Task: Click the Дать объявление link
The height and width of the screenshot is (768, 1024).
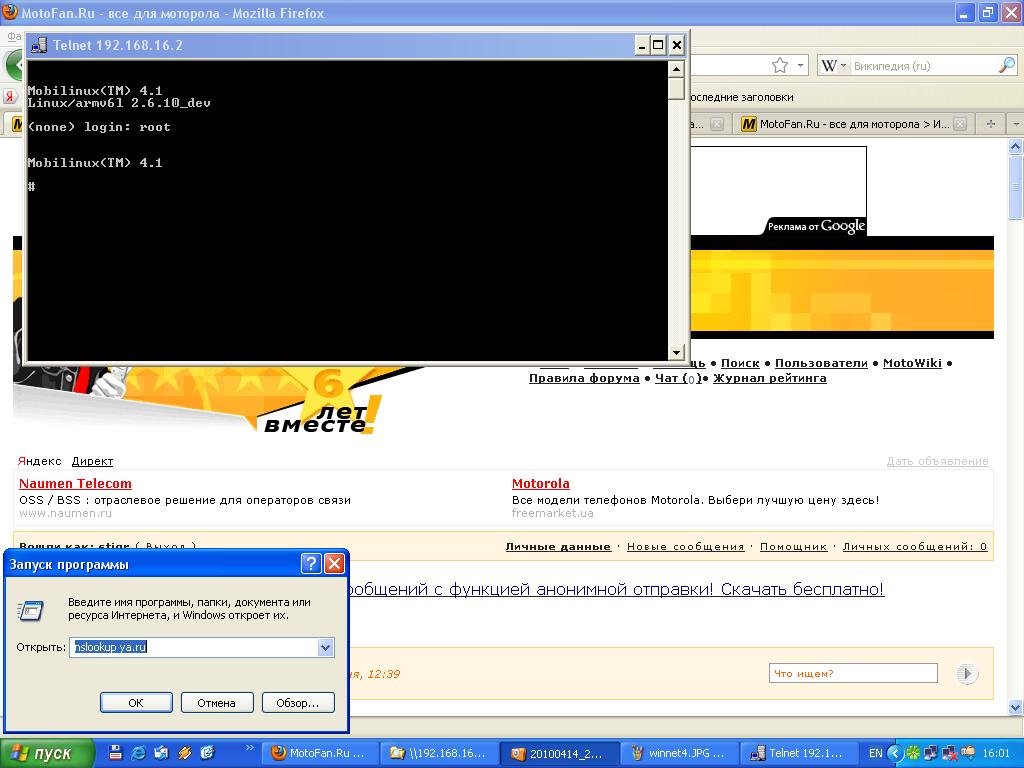Action: (937, 461)
